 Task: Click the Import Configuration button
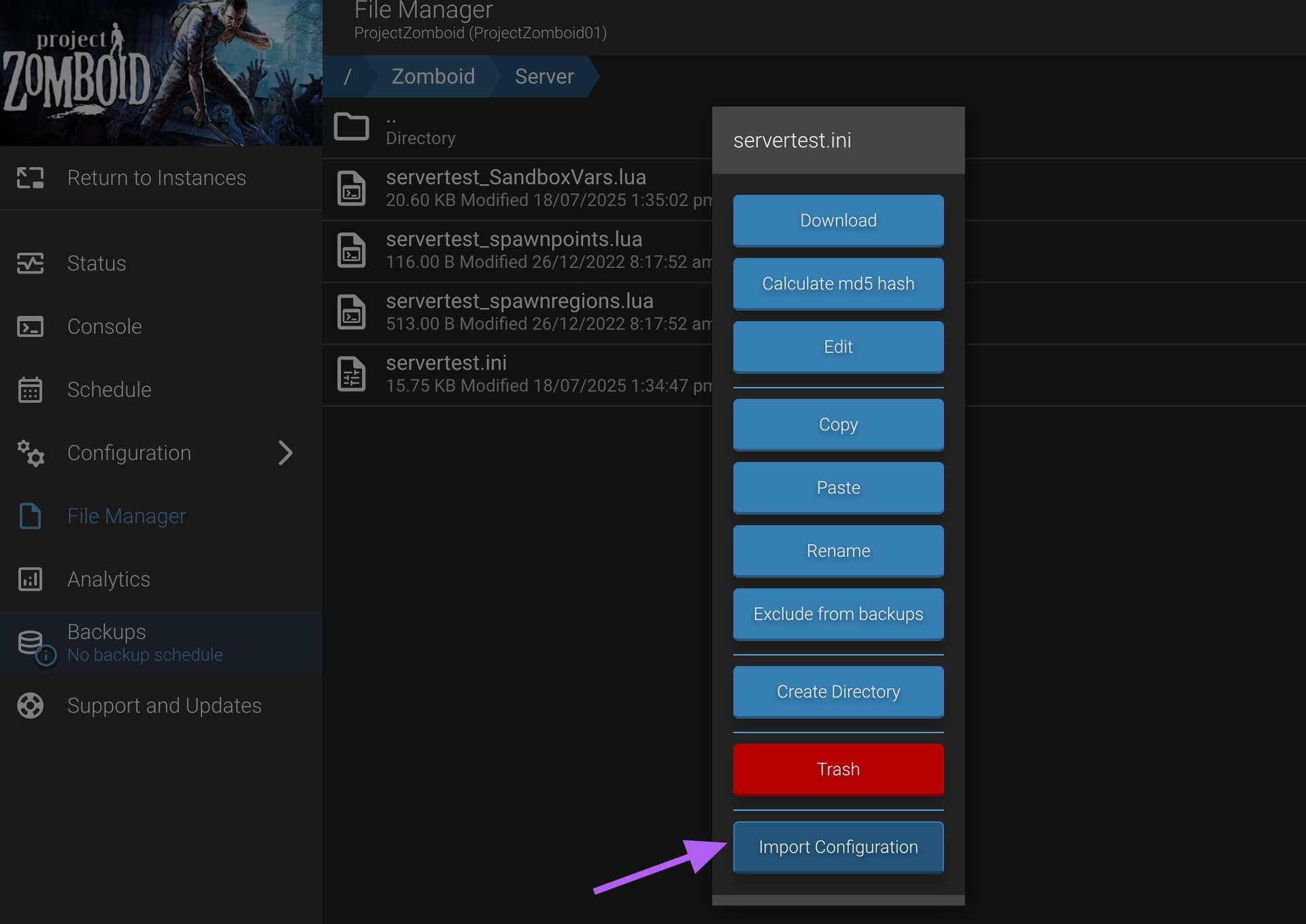838,846
